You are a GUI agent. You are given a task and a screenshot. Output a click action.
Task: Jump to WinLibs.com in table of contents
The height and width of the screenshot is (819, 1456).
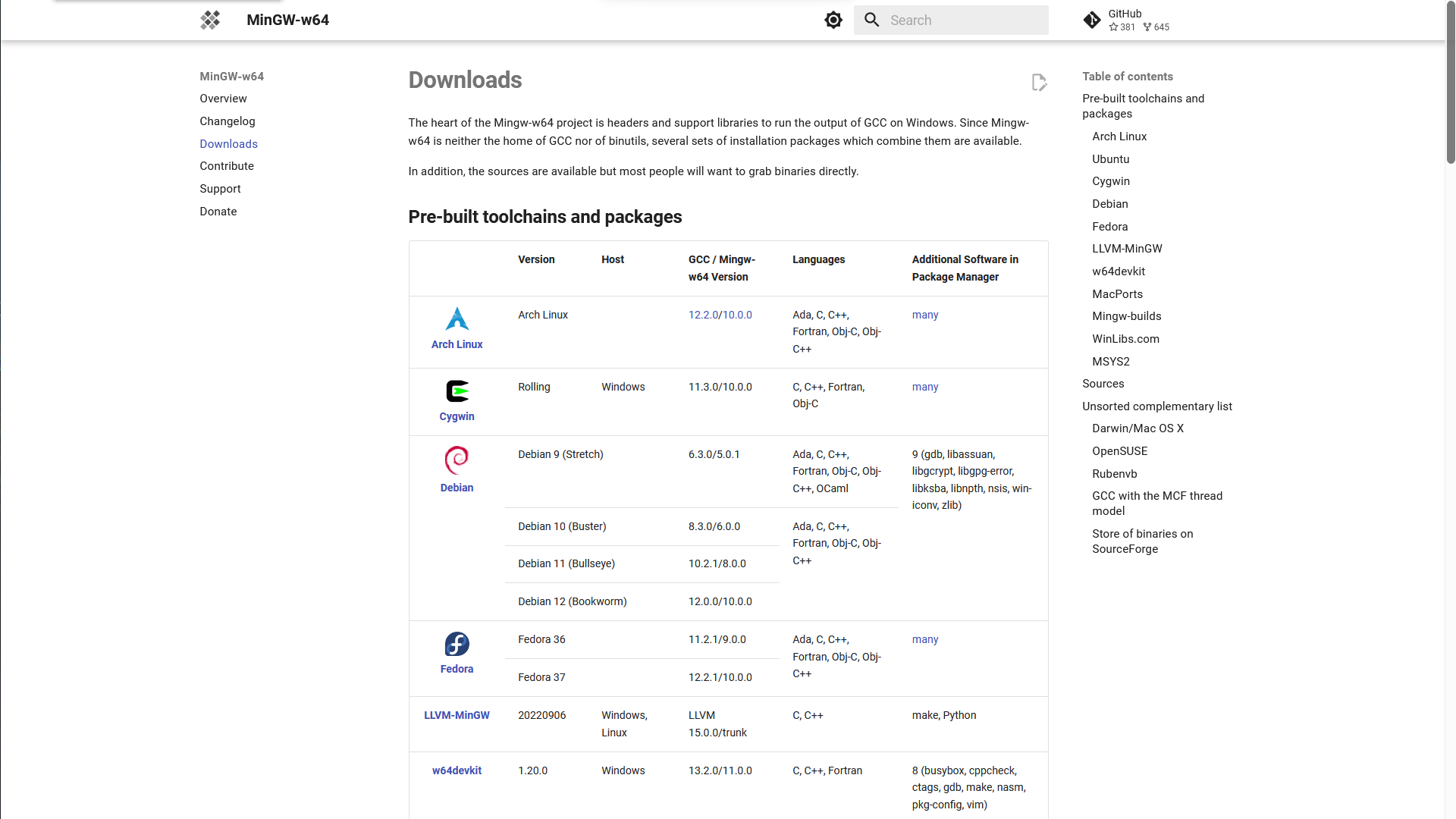pyautogui.click(x=1125, y=339)
